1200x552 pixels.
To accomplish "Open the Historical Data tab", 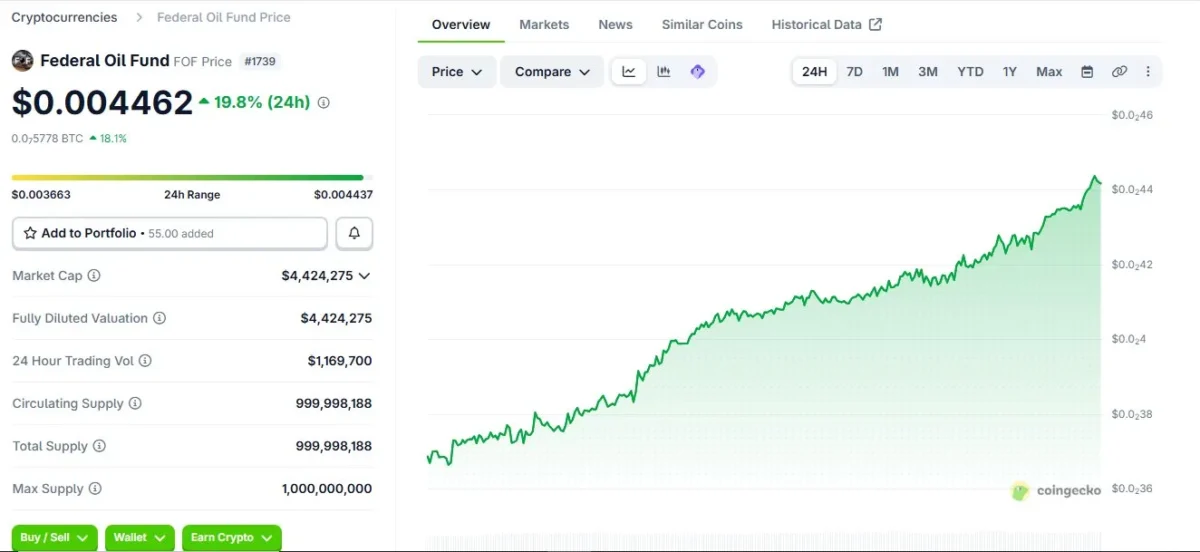I will coord(827,24).
